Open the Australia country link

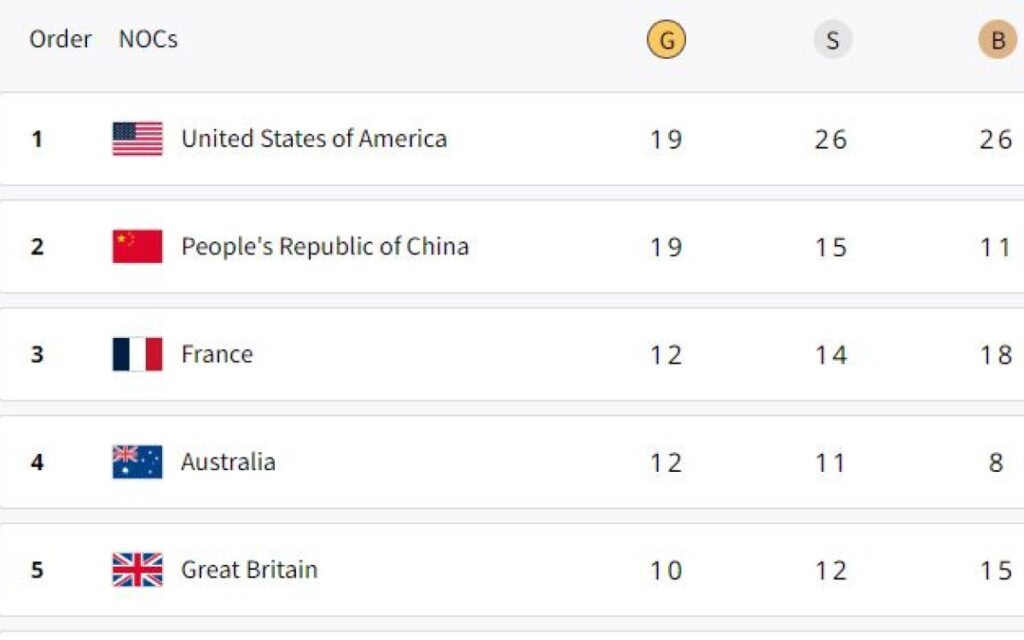[228, 462]
